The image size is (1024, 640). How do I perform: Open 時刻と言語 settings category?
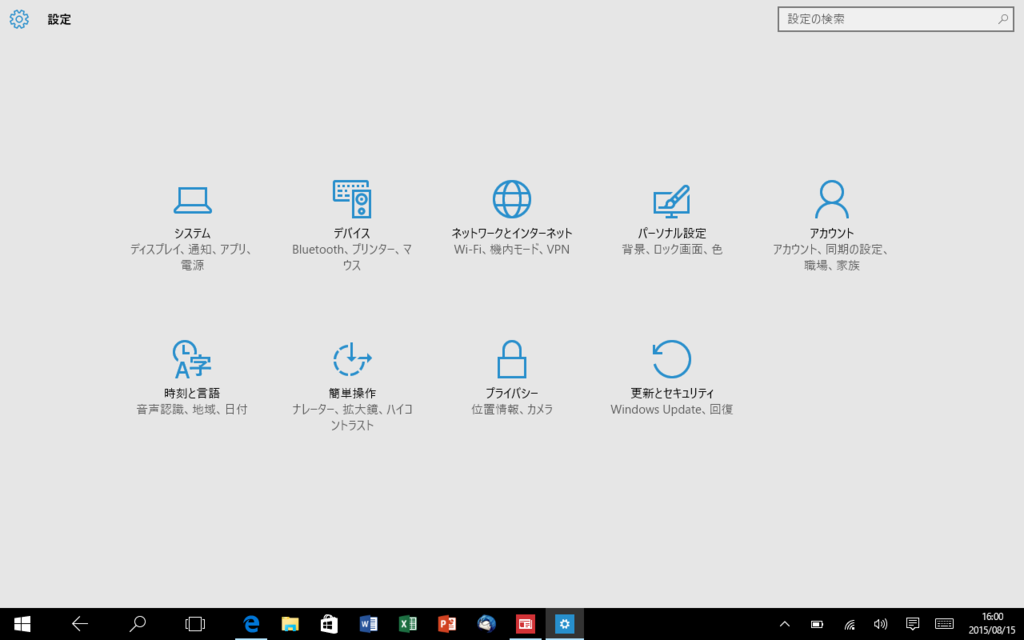coord(193,375)
